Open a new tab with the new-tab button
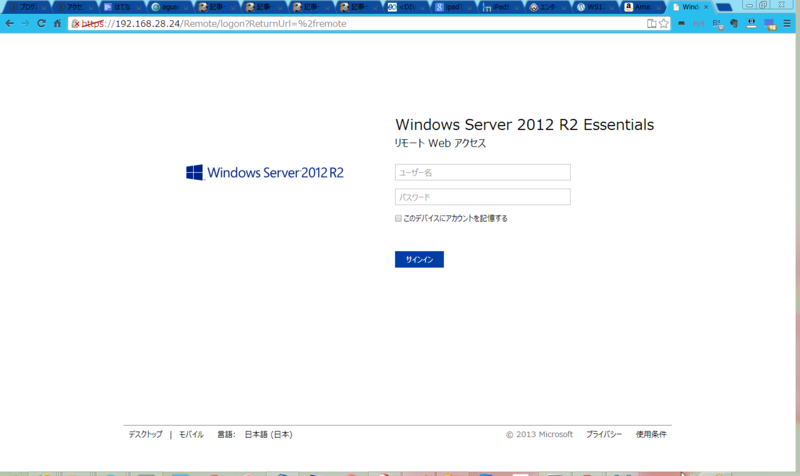The height and width of the screenshot is (476, 800). [x=723, y=7]
